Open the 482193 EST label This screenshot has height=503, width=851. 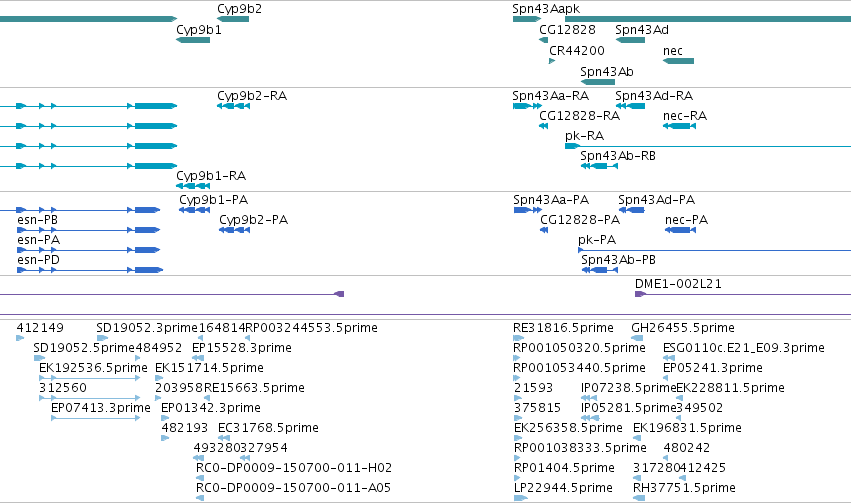(x=185, y=429)
